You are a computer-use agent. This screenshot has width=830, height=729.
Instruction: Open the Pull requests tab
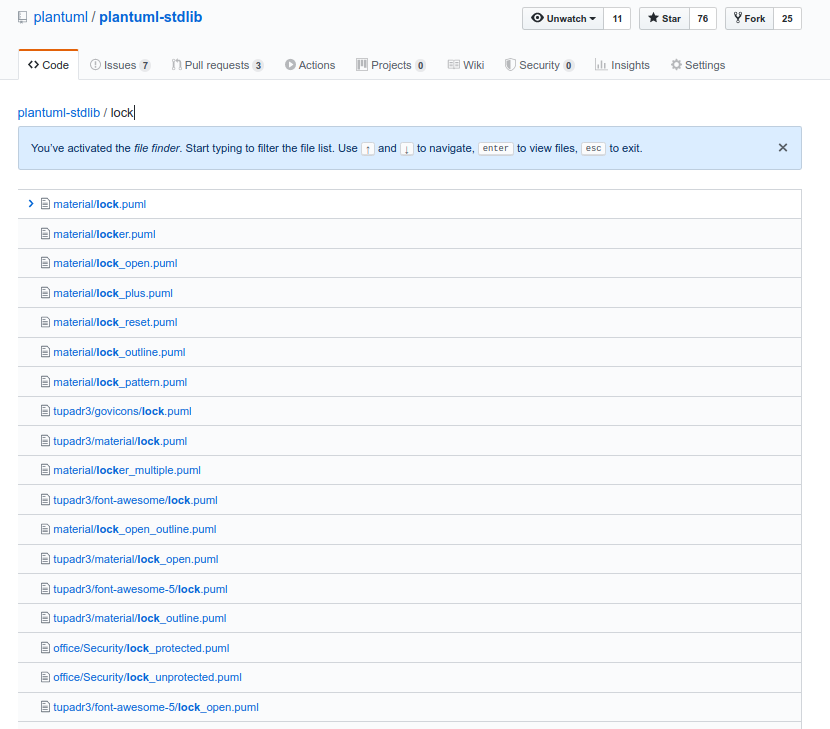coord(217,65)
